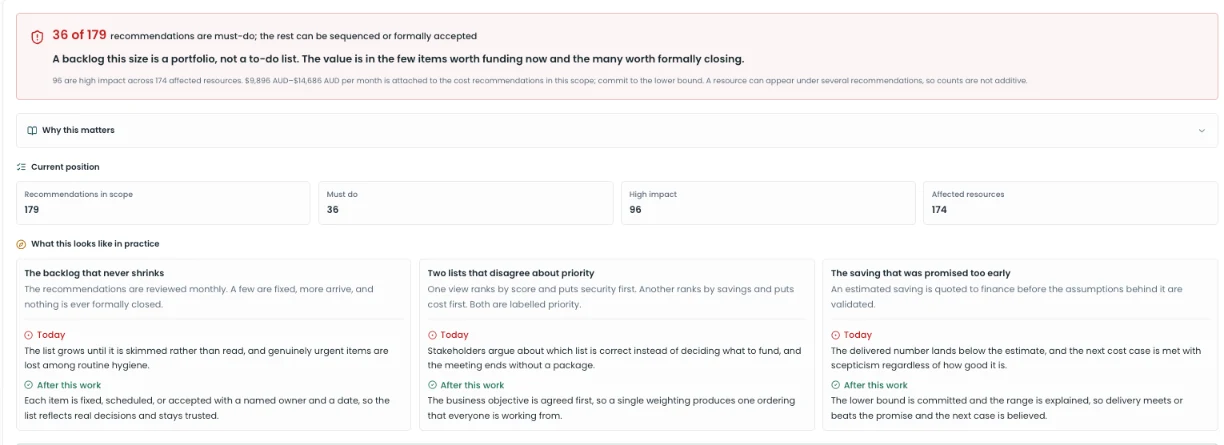Click Today clock icon in Two lists that disagree card
The height and width of the screenshot is (445, 1224).
pos(432,335)
